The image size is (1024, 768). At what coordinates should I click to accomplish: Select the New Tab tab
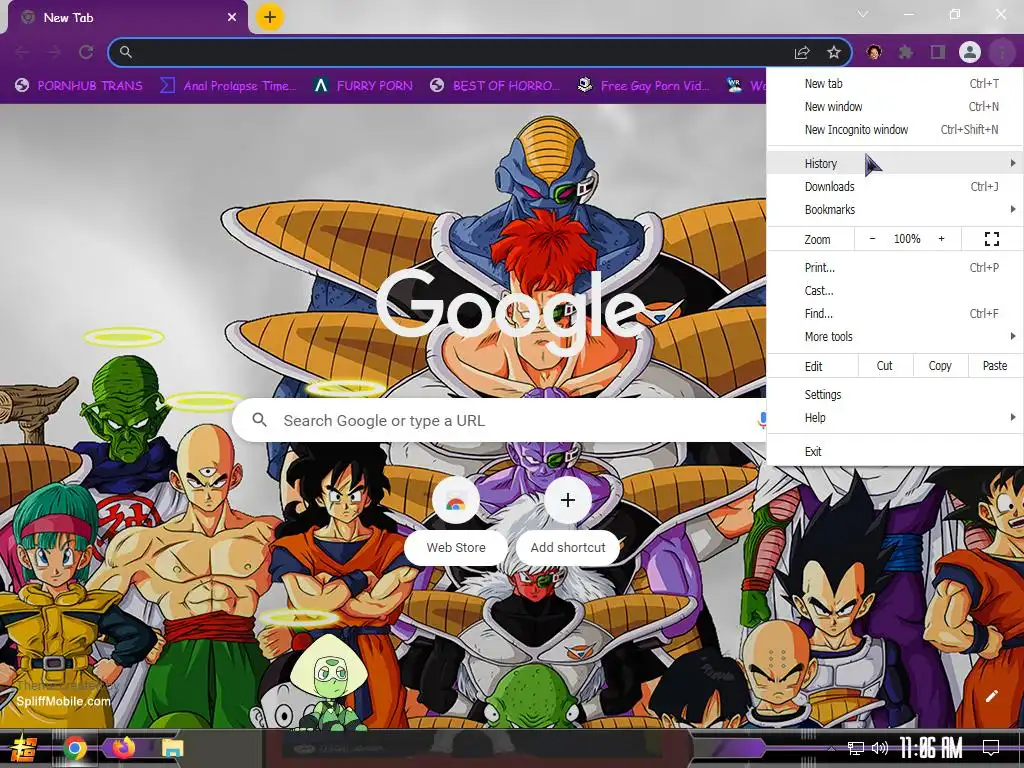pos(127,18)
